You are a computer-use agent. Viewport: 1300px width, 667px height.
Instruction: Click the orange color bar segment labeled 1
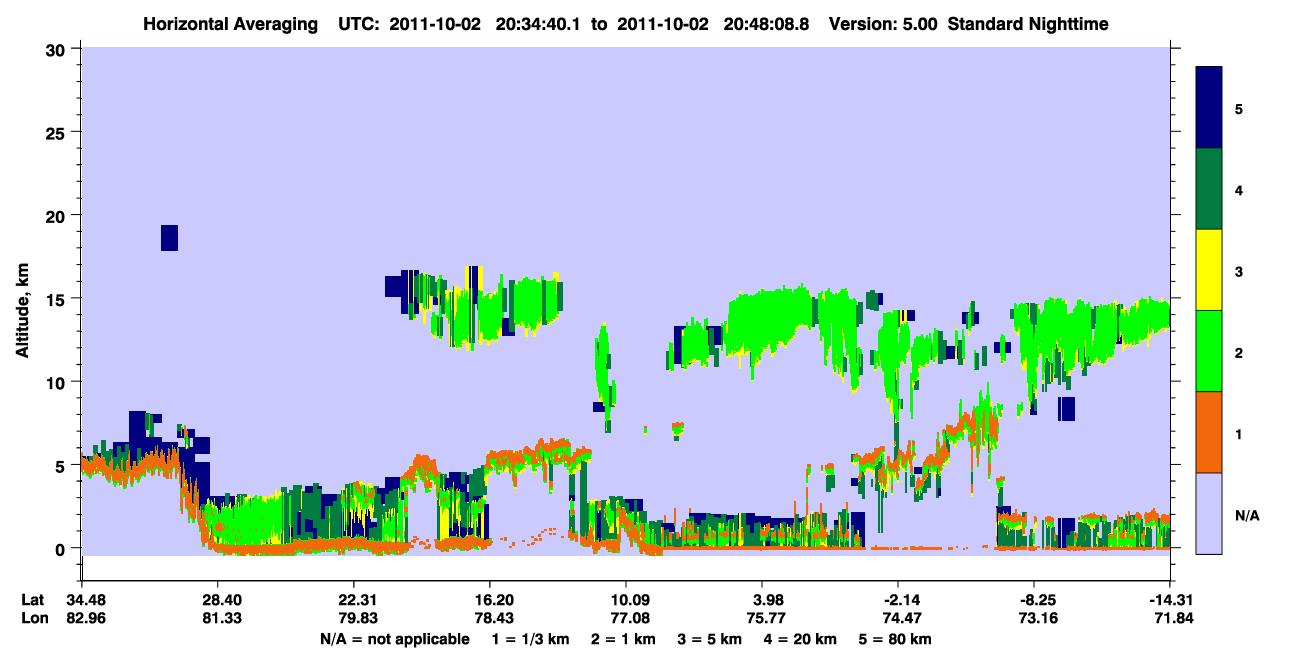click(x=1209, y=432)
